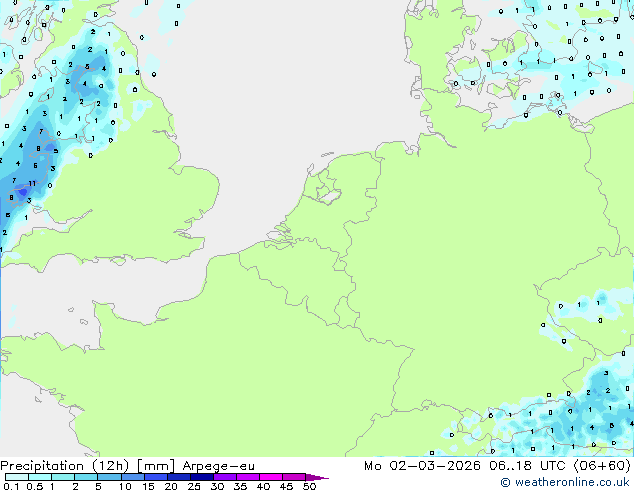Select legend swatch between 0.5 and 1
This screenshot has height=490, width=634.
click(40, 477)
